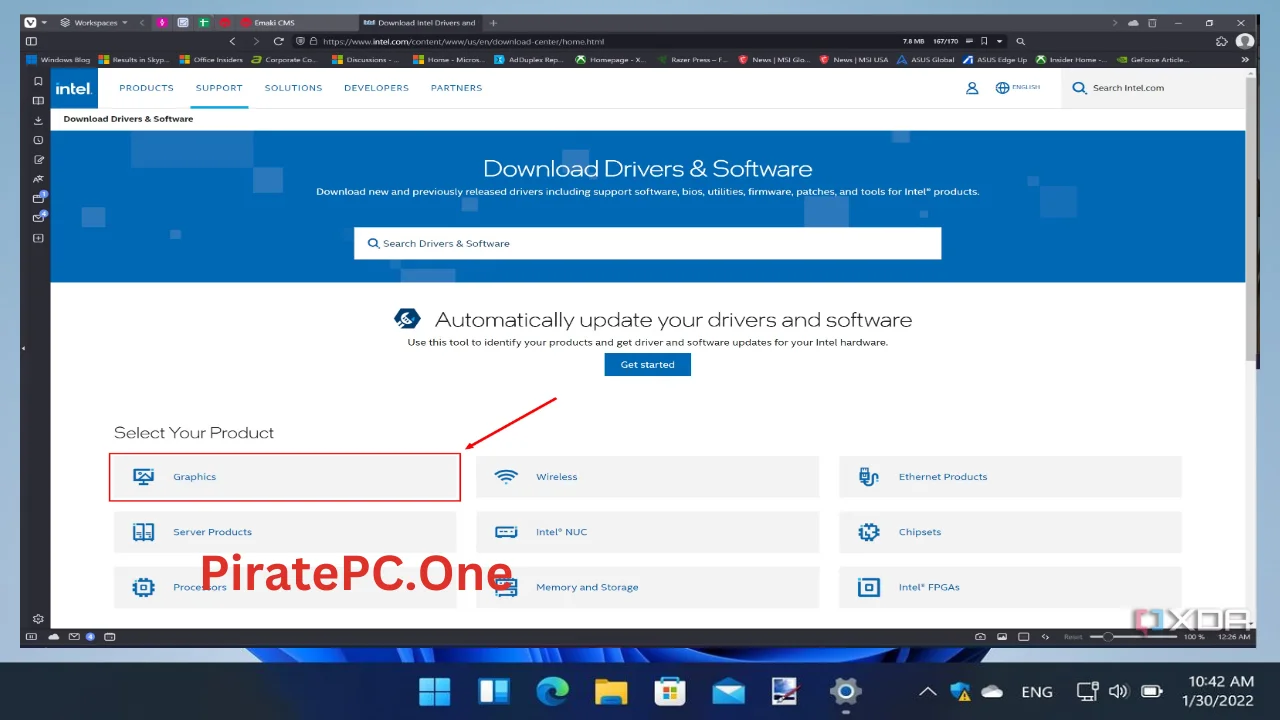The width and height of the screenshot is (1280, 720).
Task: Select the Wireless product category
Action: 647,477
